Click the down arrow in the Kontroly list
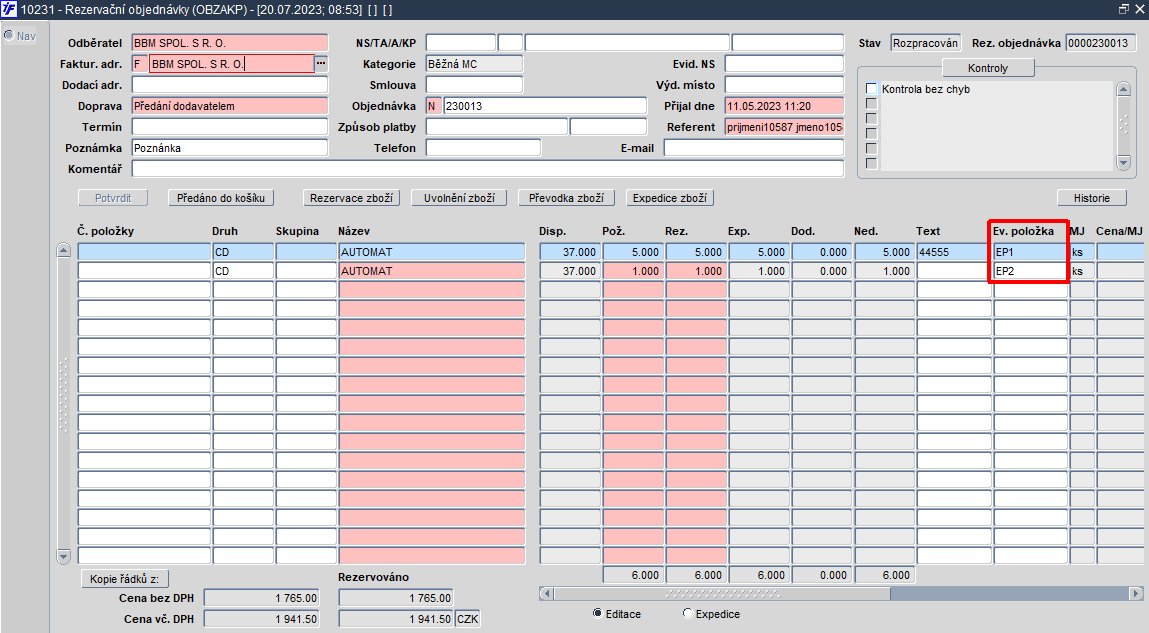Viewport: 1149px width, 633px height. click(x=1123, y=162)
